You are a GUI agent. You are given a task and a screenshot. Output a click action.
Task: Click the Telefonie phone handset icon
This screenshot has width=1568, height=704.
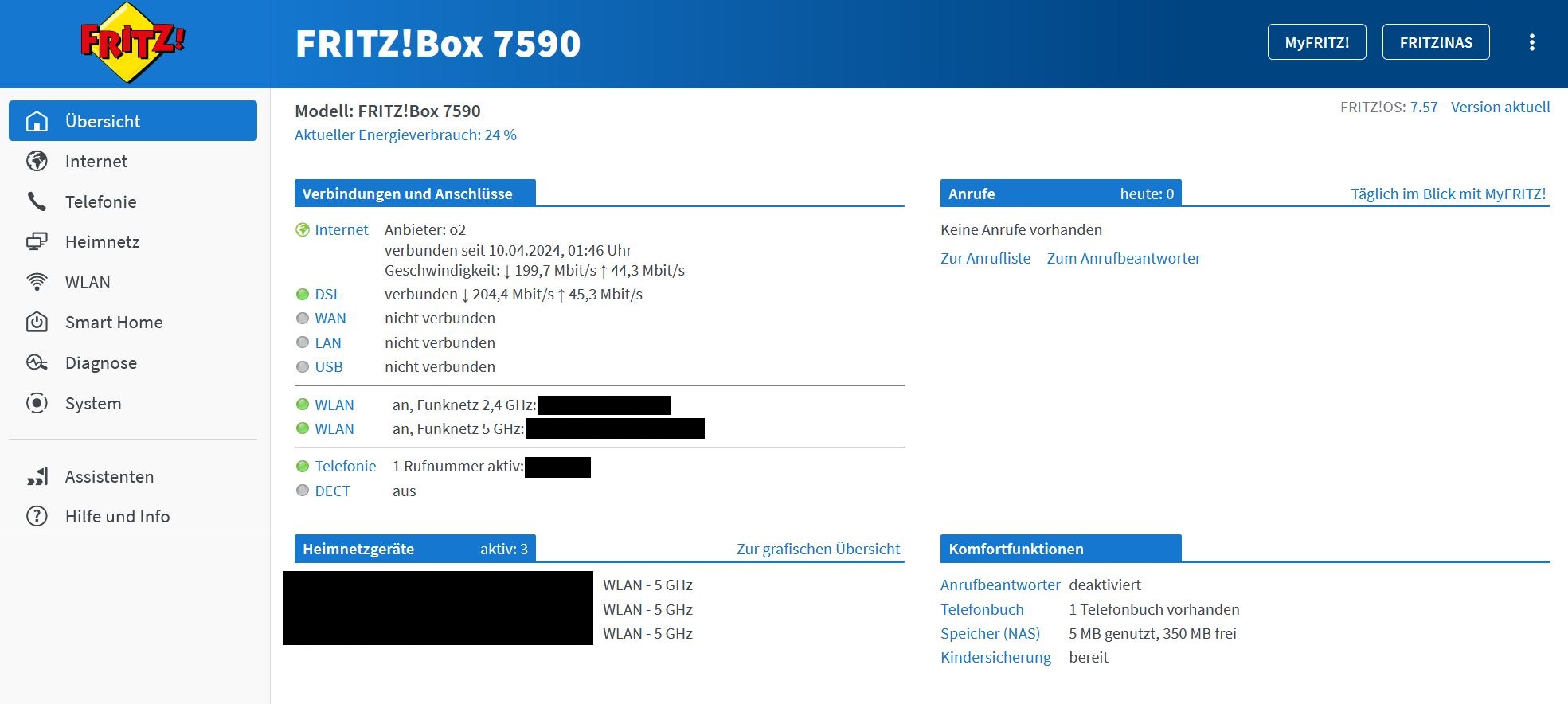coord(37,201)
